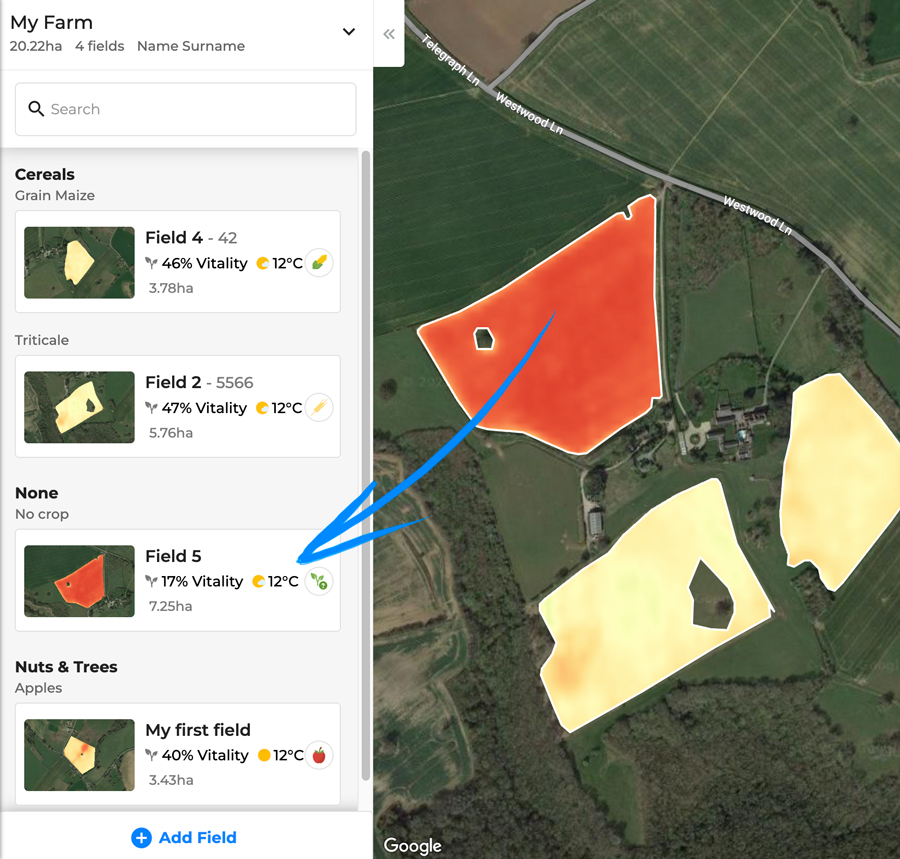Image resolution: width=900 pixels, height=859 pixels.
Task: Click the apple crop icon on My first field
Action: (x=319, y=755)
